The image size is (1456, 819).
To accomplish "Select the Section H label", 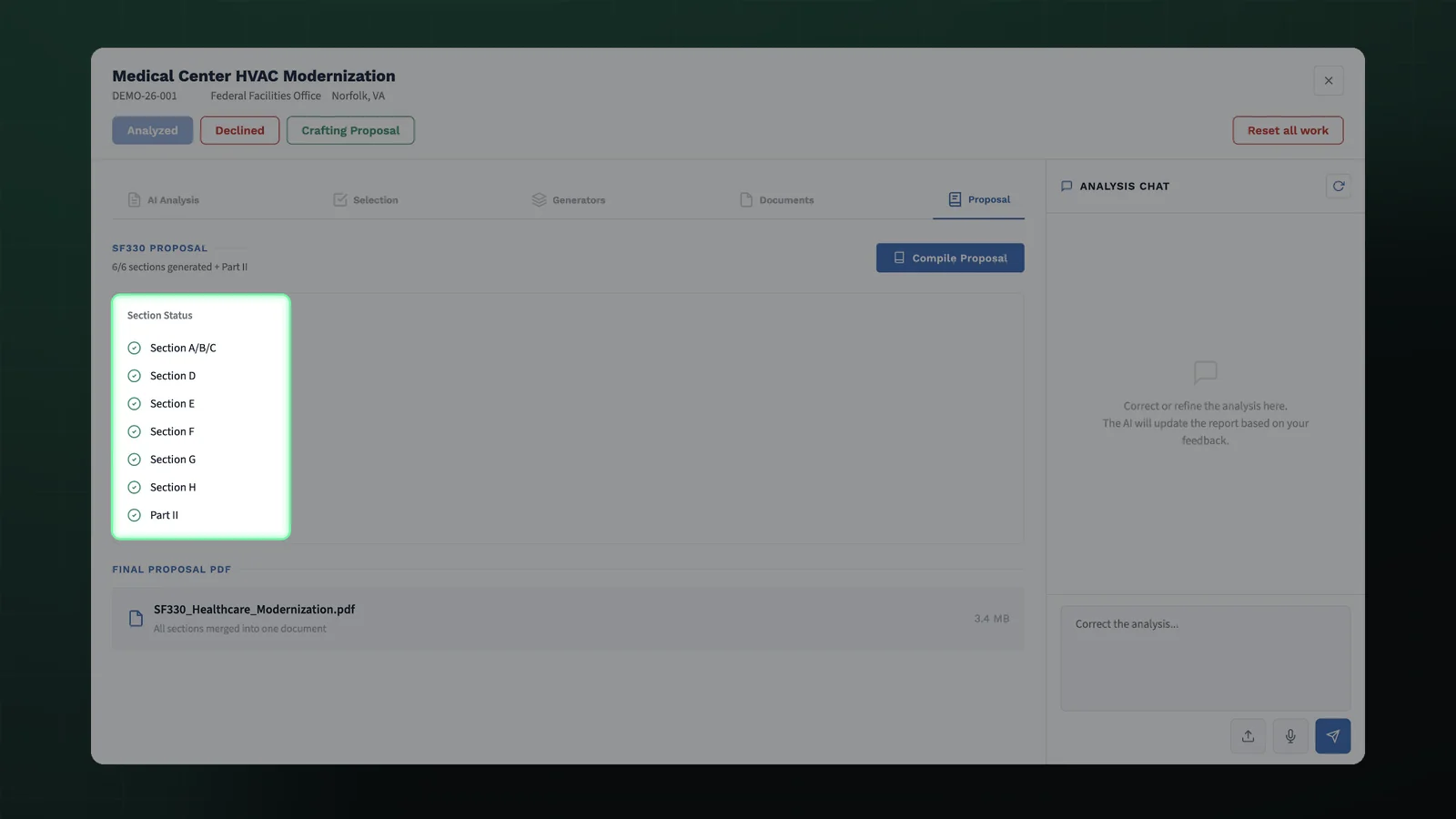I will coord(173,488).
